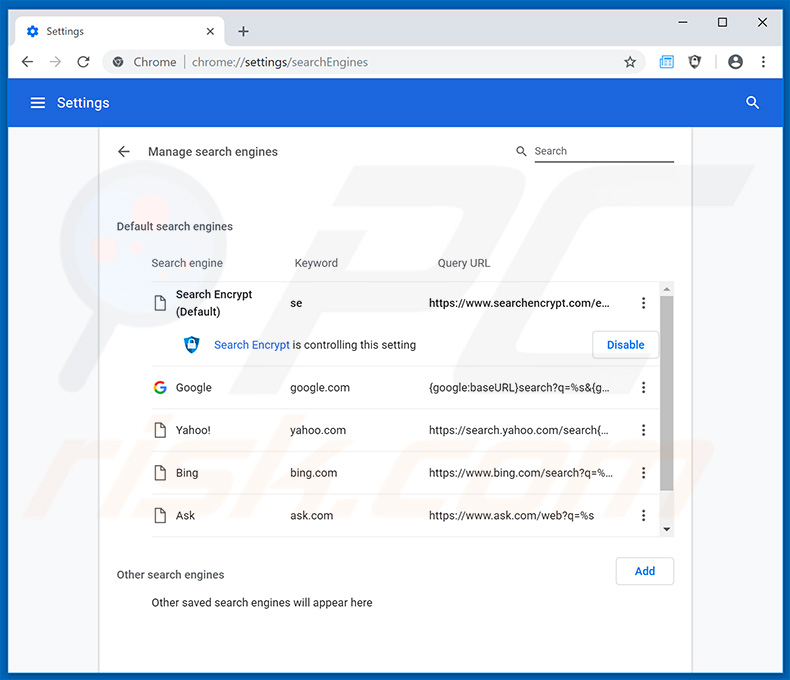This screenshot has height=680, width=790.
Task: Select the Yahoo! search engine name
Action: [x=193, y=430]
